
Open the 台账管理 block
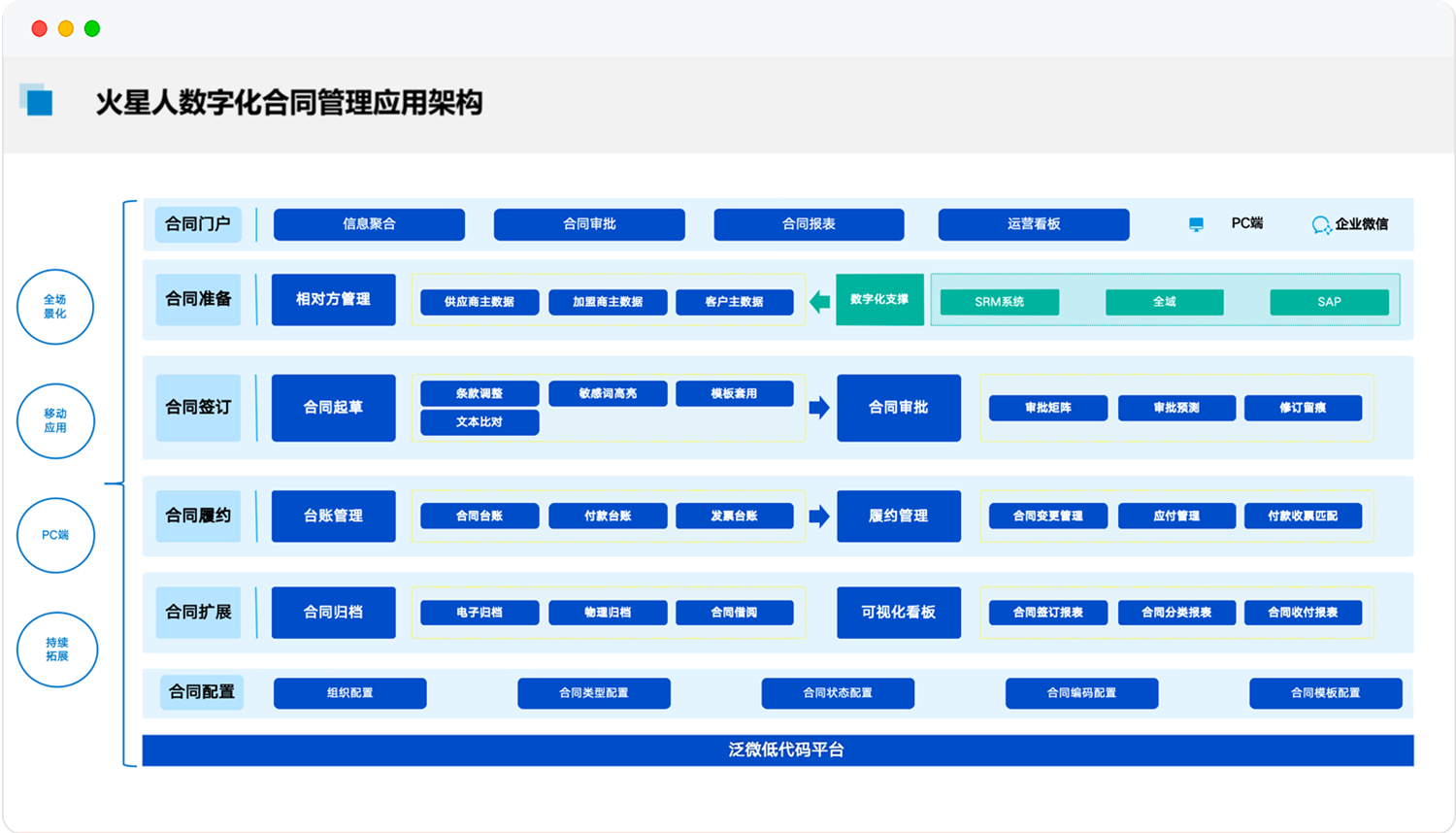[333, 516]
